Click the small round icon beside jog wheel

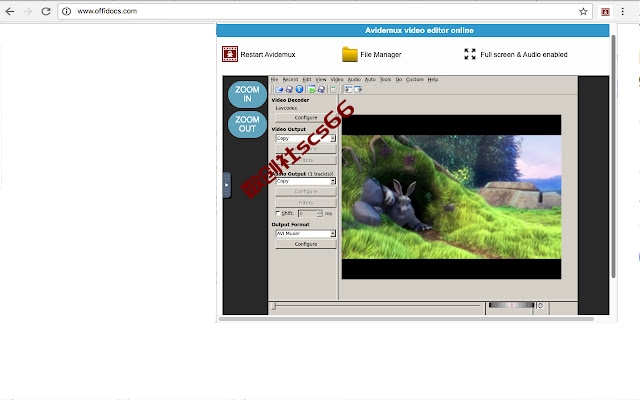tap(540, 306)
